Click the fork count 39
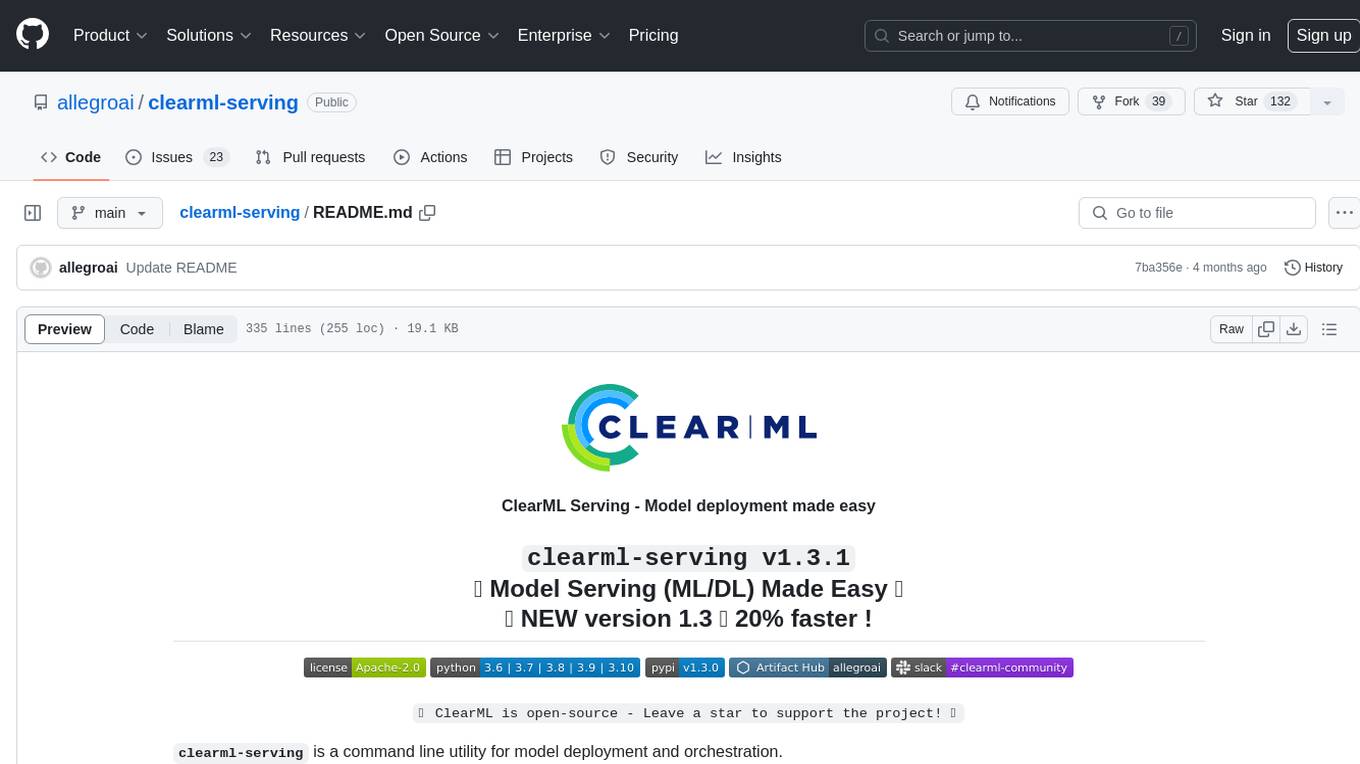Image resolution: width=1360 pixels, height=764 pixels. [1159, 102]
